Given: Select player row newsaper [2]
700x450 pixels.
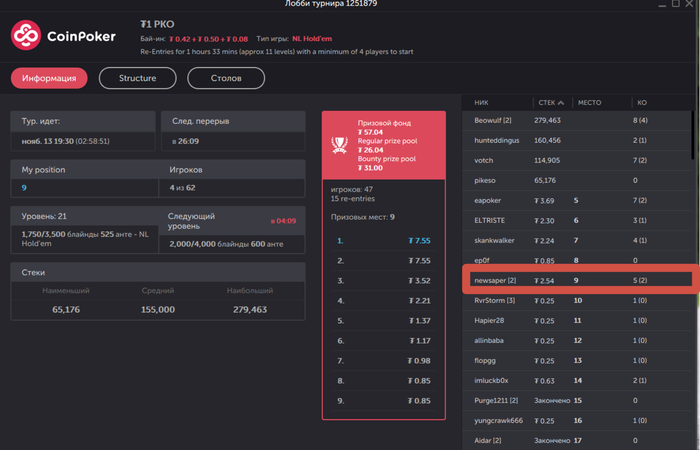Looking at the screenshot, I should click(577, 280).
